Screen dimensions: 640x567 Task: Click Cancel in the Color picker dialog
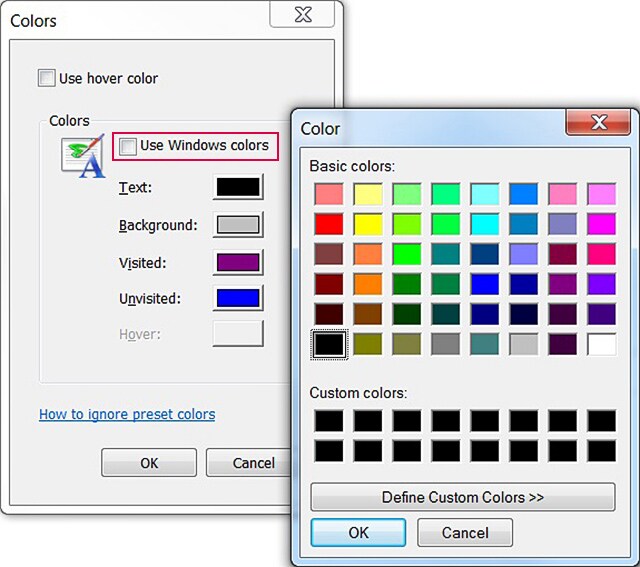tap(465, 533)
